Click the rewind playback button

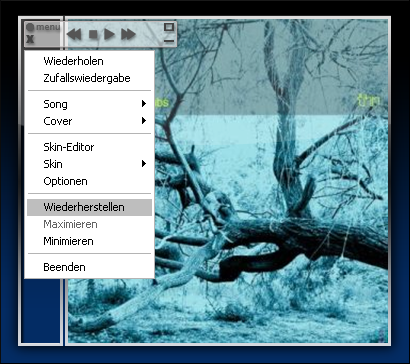coord(74,34)
